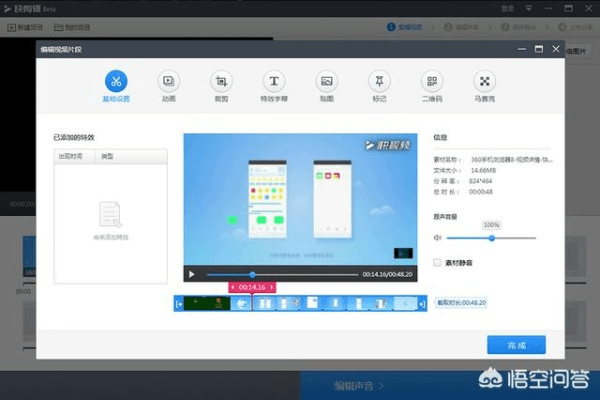Screen dimensions: 600x400
Task: Click the 出现时间 column header
Action: coord(75,157)
